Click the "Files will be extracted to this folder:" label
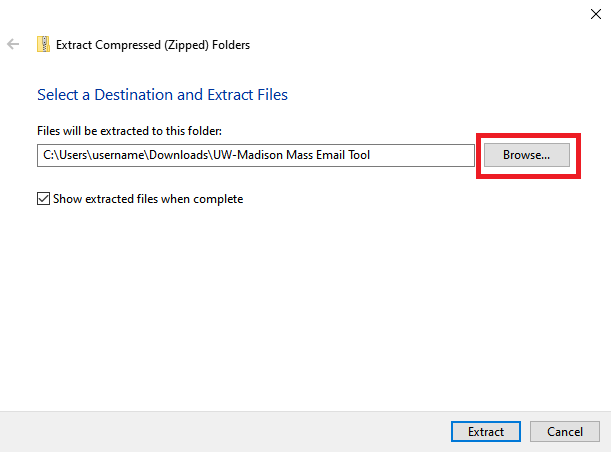The height and width of the screenshot is (452, 612). tap(129, 131)
